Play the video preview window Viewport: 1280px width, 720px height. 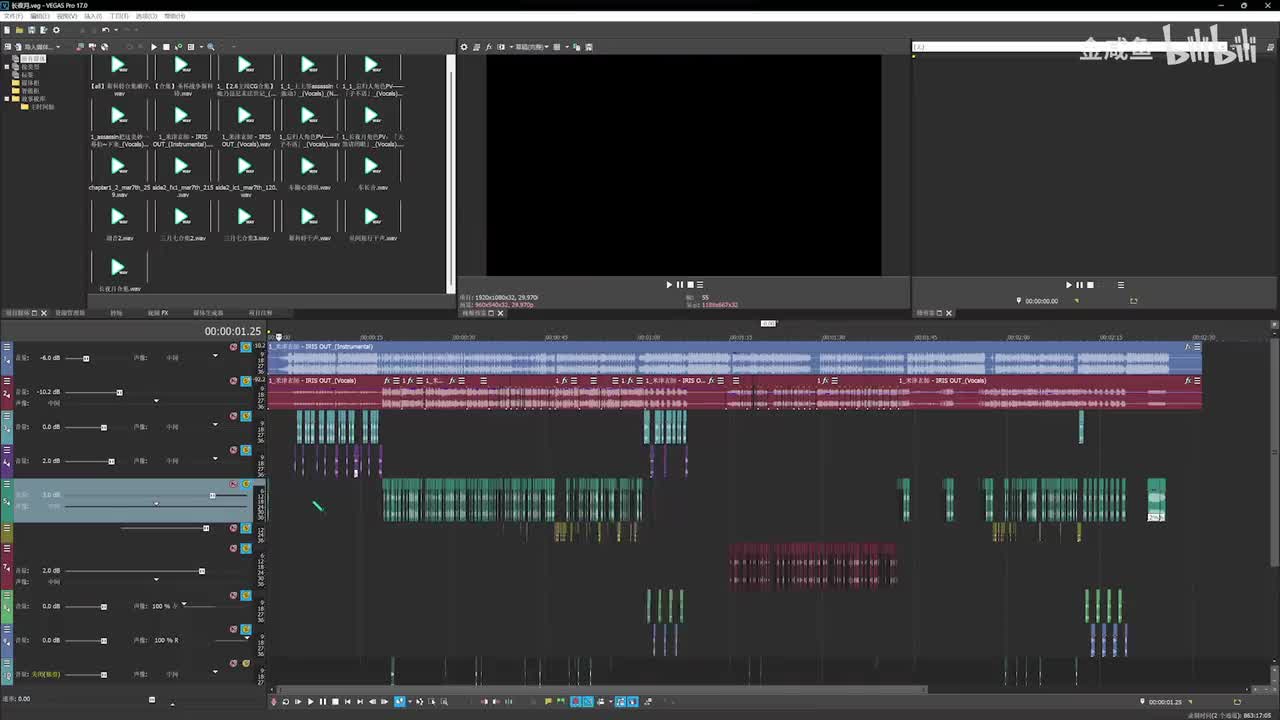click(x=669, y=285)
